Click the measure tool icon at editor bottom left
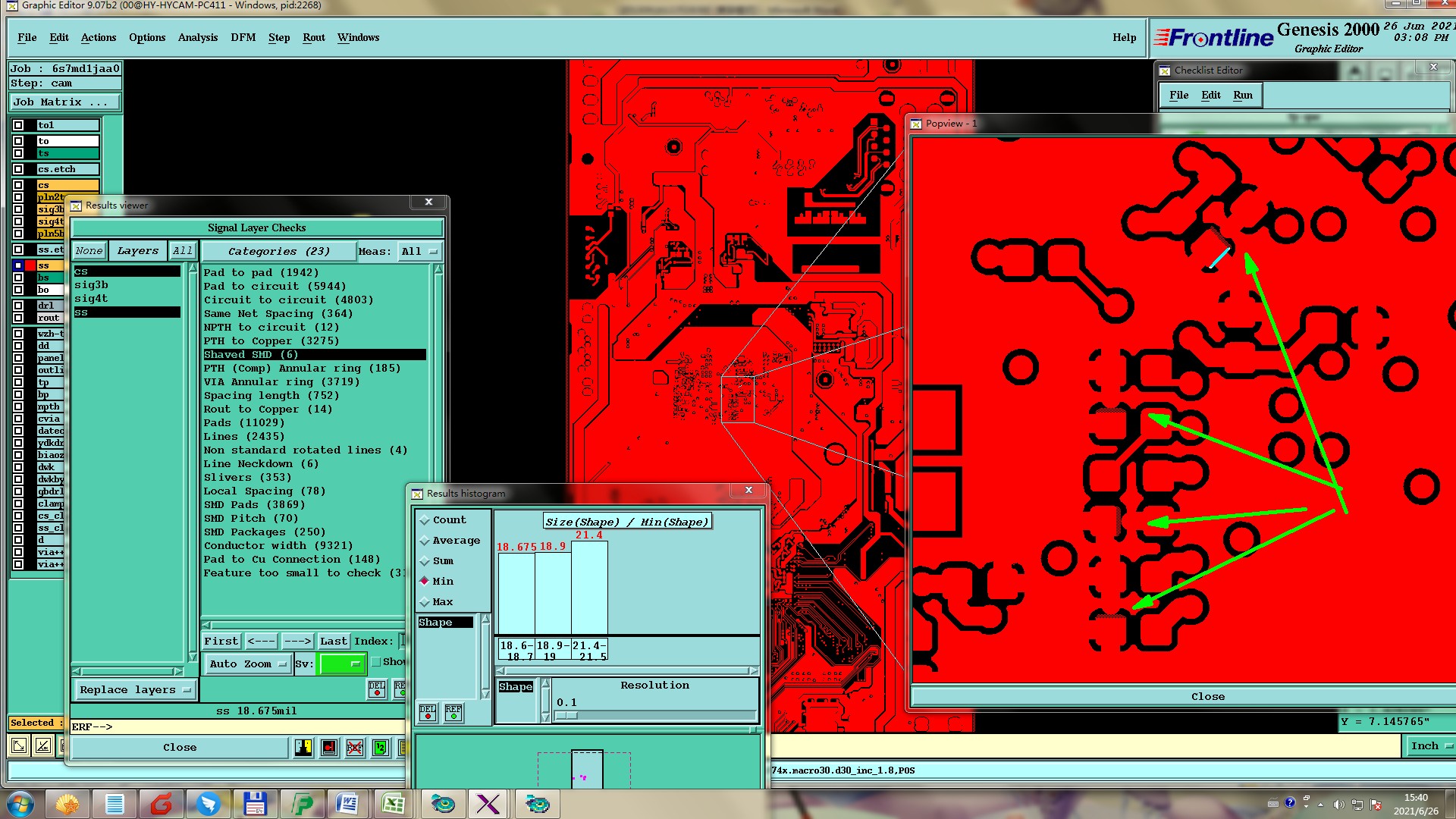1456x819 pixels. [43, 746]
